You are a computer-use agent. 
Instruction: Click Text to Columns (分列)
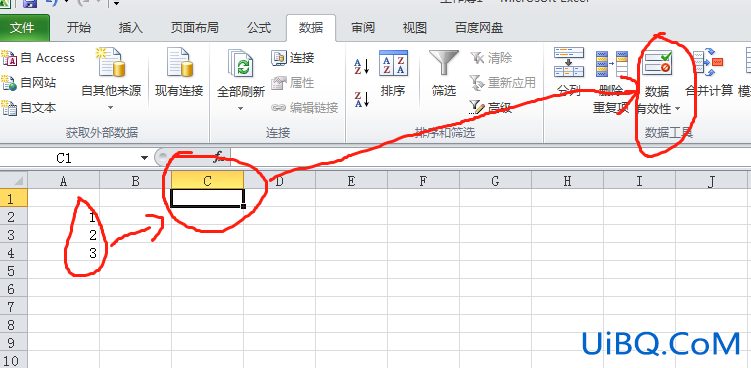(x=569, y=72)
